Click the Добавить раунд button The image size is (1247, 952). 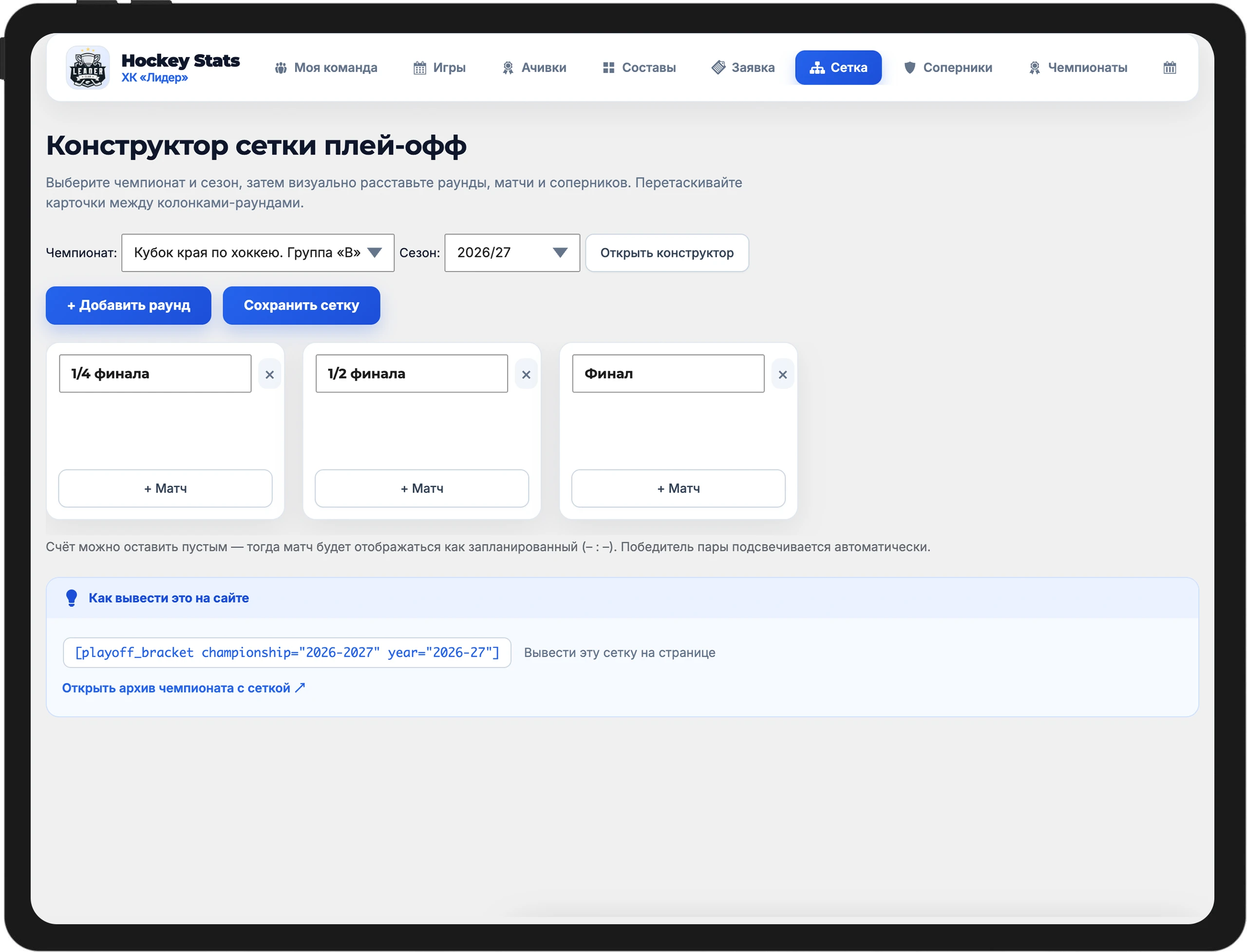point(129,305)
